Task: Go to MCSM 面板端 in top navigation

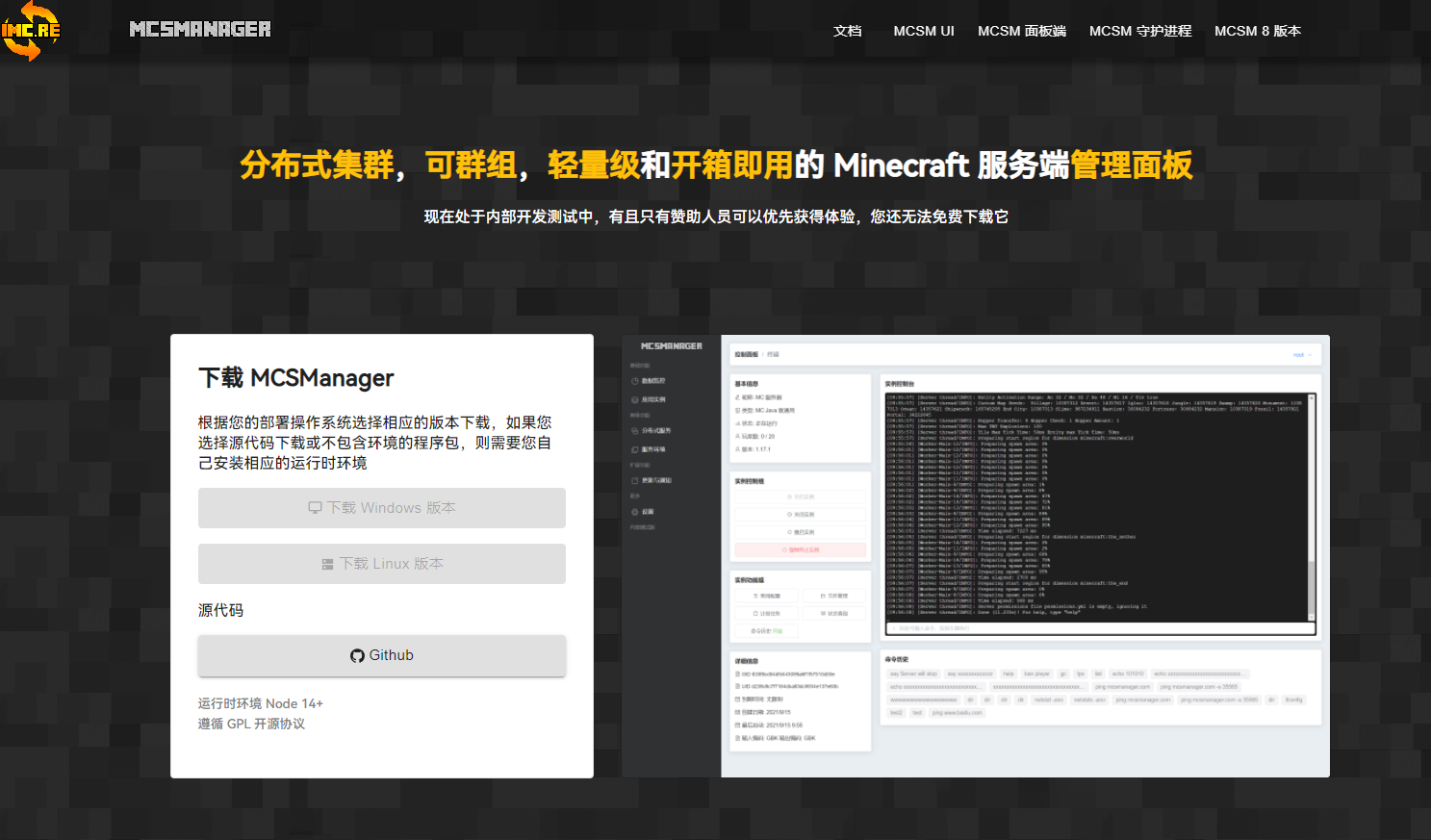Action: [x=1021, y=31]
